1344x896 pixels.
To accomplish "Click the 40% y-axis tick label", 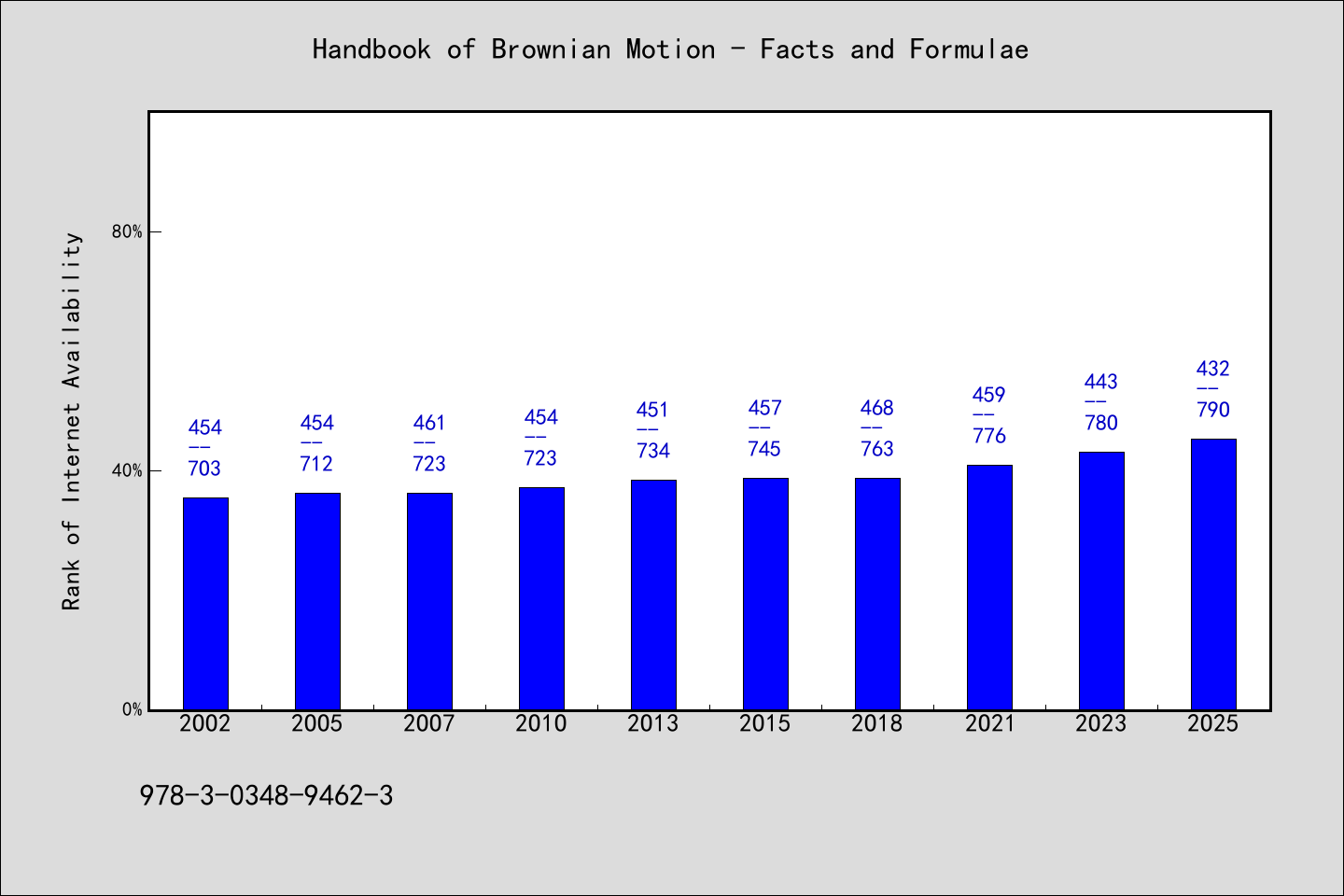I will (x=127, y=470).
